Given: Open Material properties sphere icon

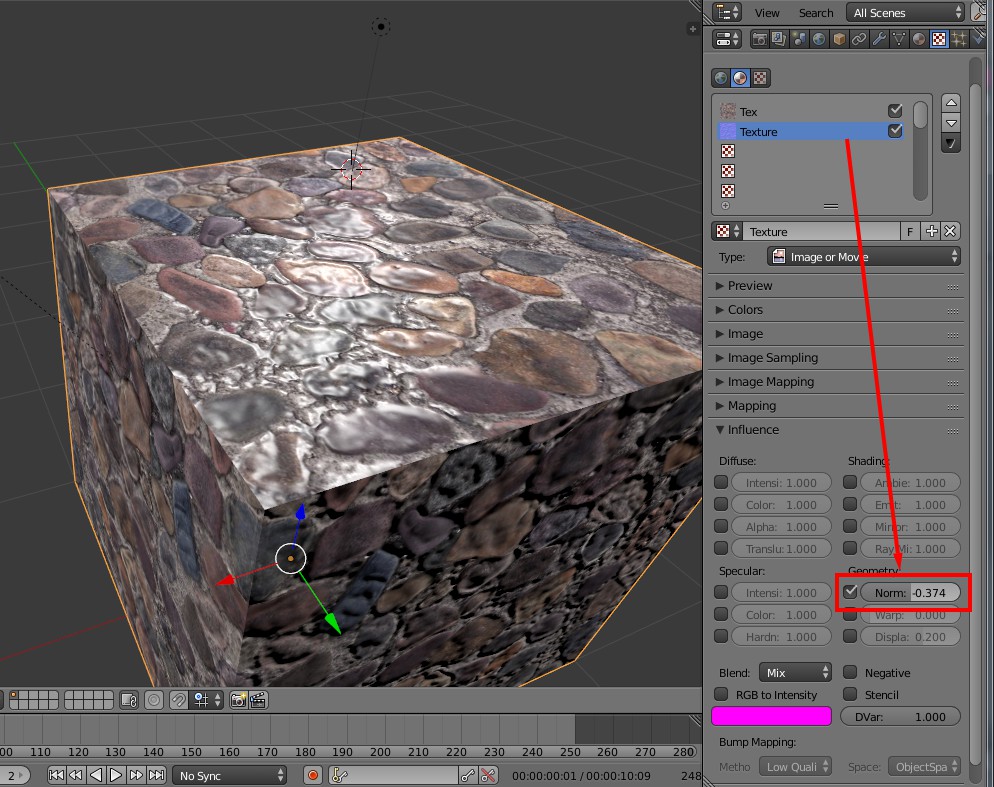Looking at the screenshot, I should click(919, 40).
